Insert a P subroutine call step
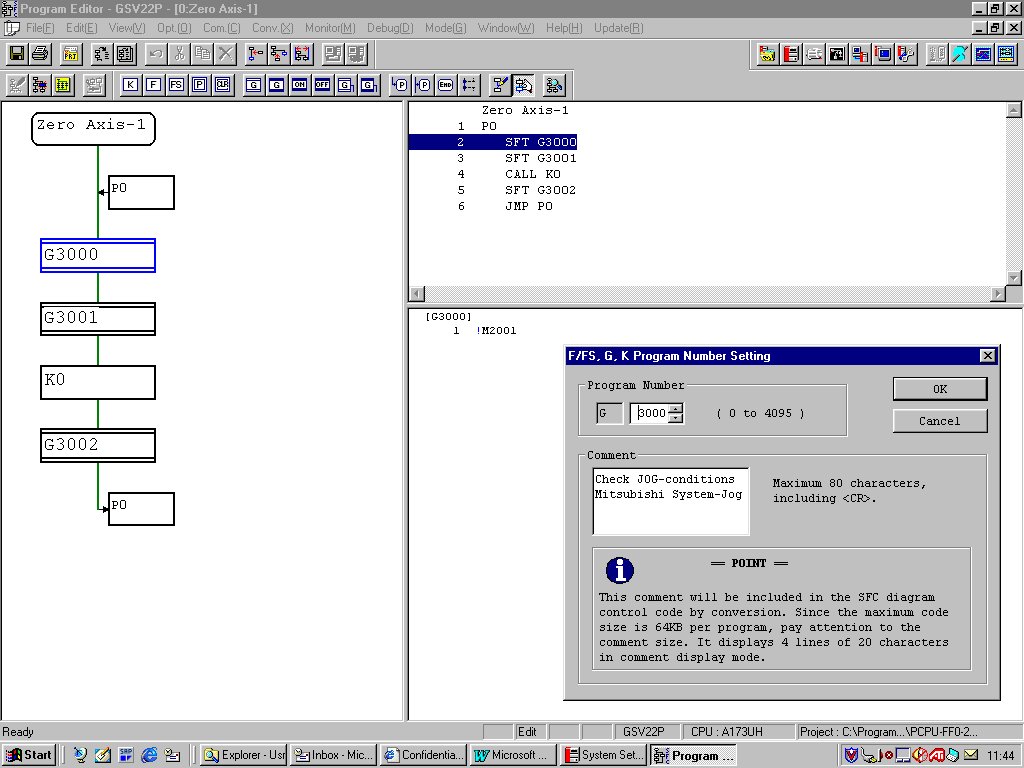 (199, 85)
